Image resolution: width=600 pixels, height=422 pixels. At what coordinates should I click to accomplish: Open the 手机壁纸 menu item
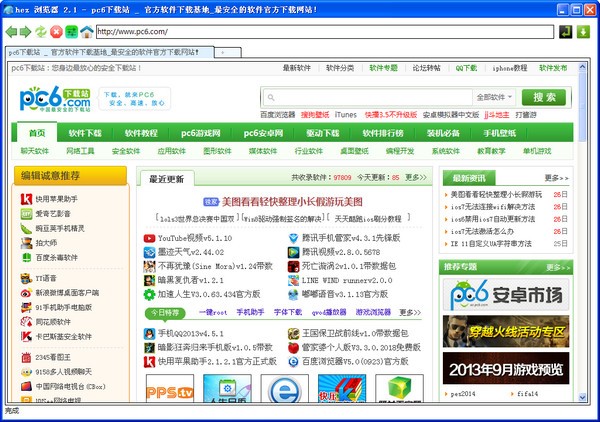[x=499, y=133]
